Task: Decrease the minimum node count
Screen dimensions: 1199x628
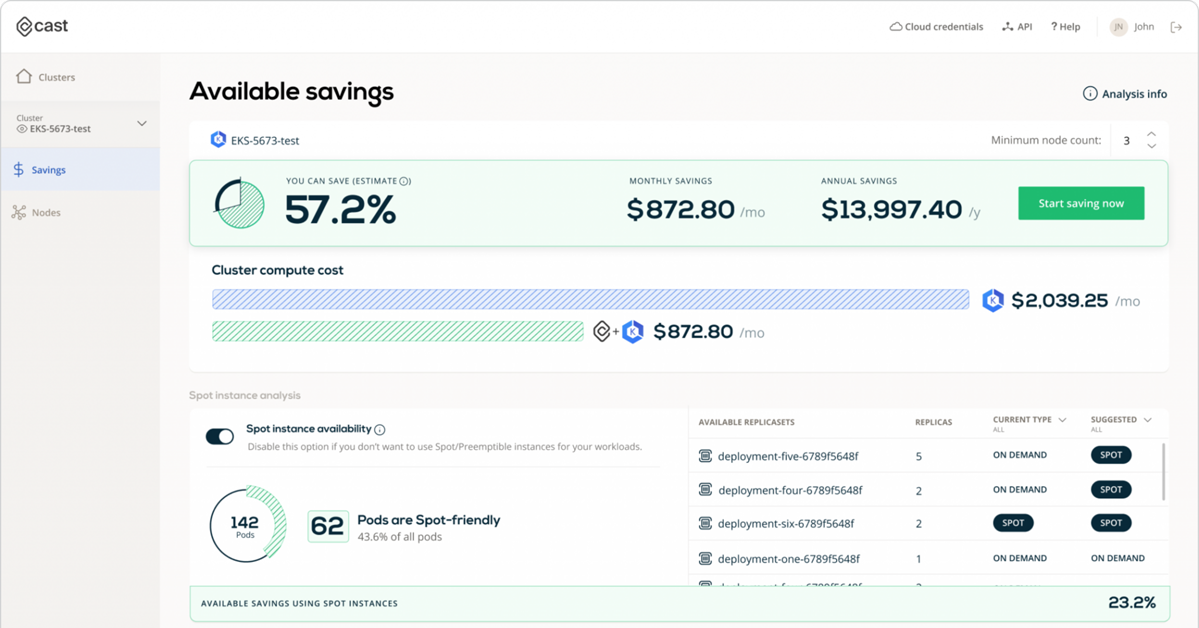Action: pyautogui.click(x=1151, y=145)
